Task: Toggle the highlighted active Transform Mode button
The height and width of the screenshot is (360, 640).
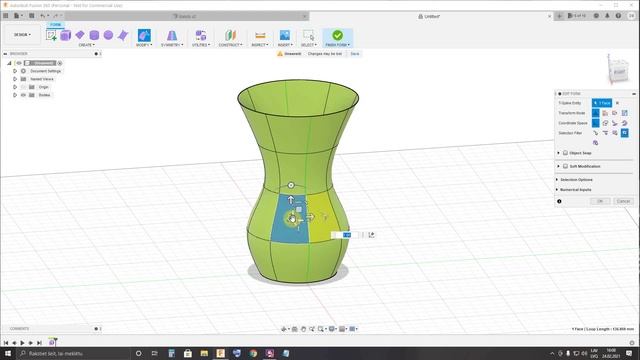Action: [x=596, y=113]
